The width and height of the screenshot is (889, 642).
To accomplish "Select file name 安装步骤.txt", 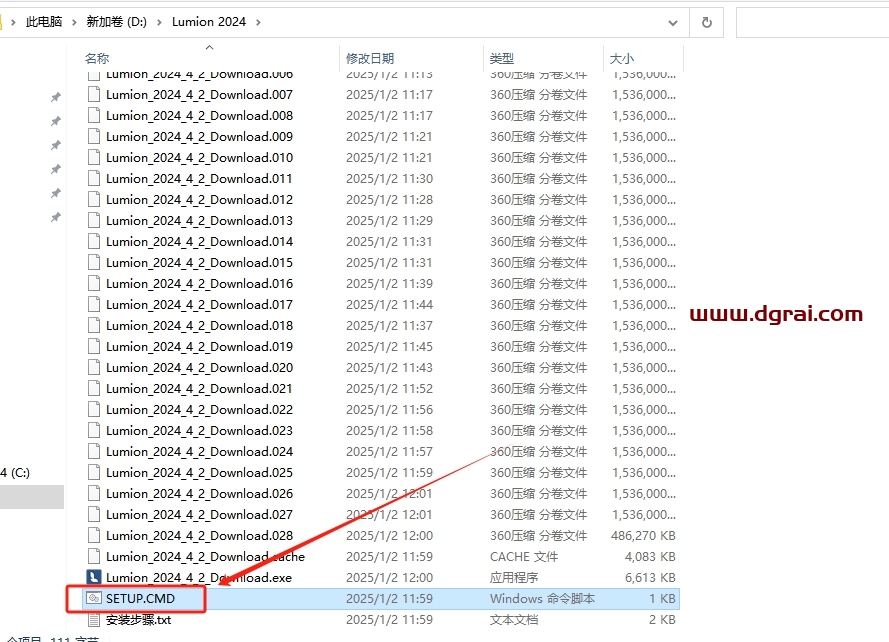I will (138, 620).
